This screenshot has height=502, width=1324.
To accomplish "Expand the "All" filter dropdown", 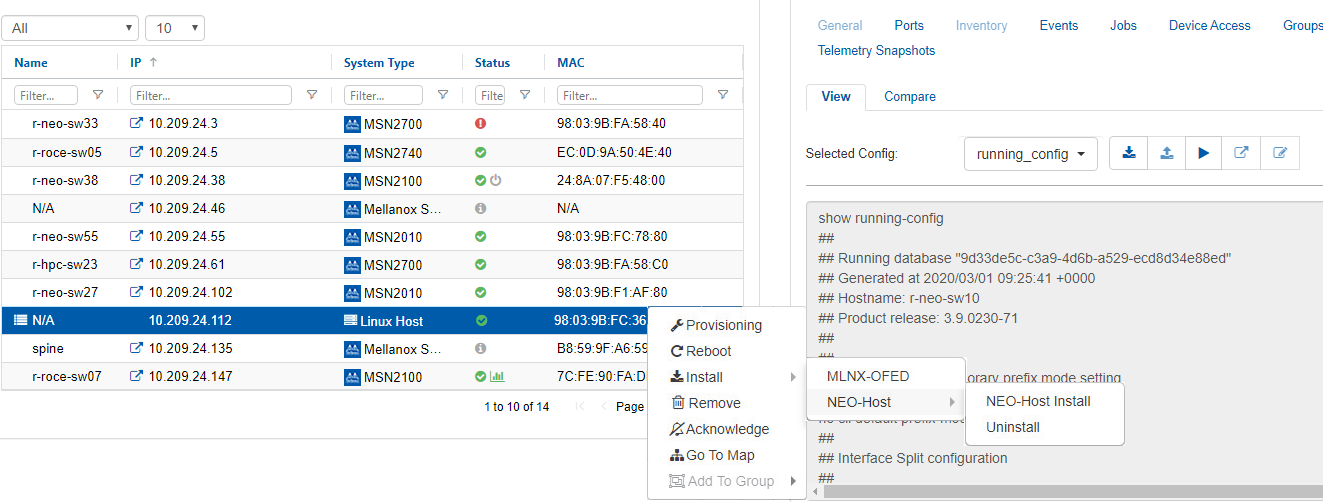I will click(x=70, y=28).
